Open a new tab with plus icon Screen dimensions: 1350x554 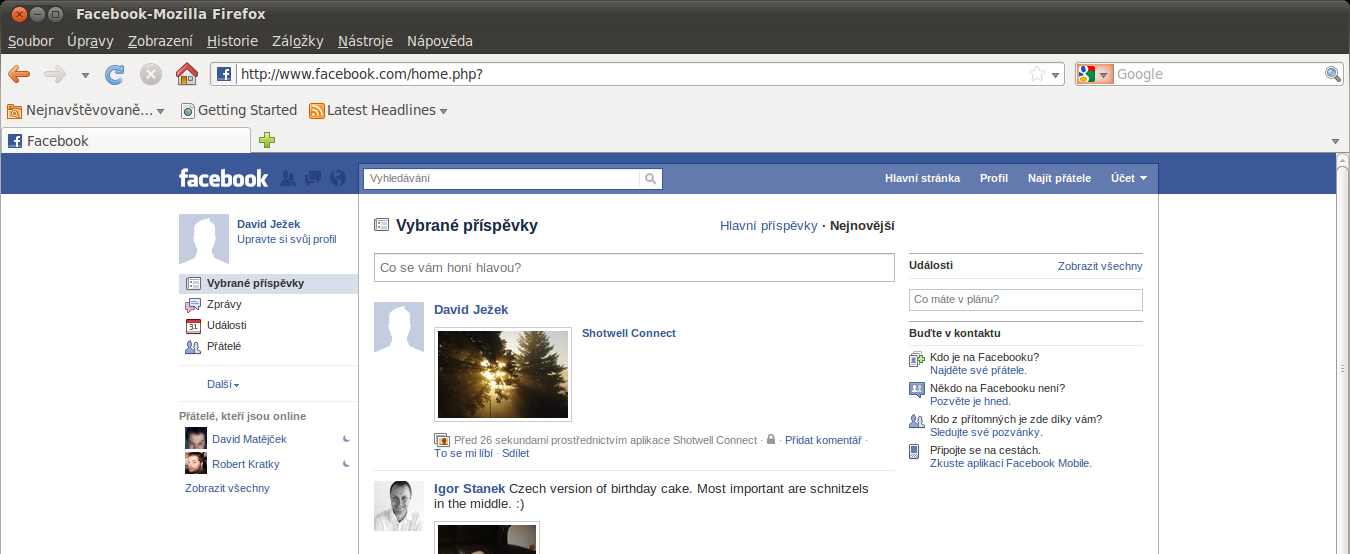pos(267,140)
